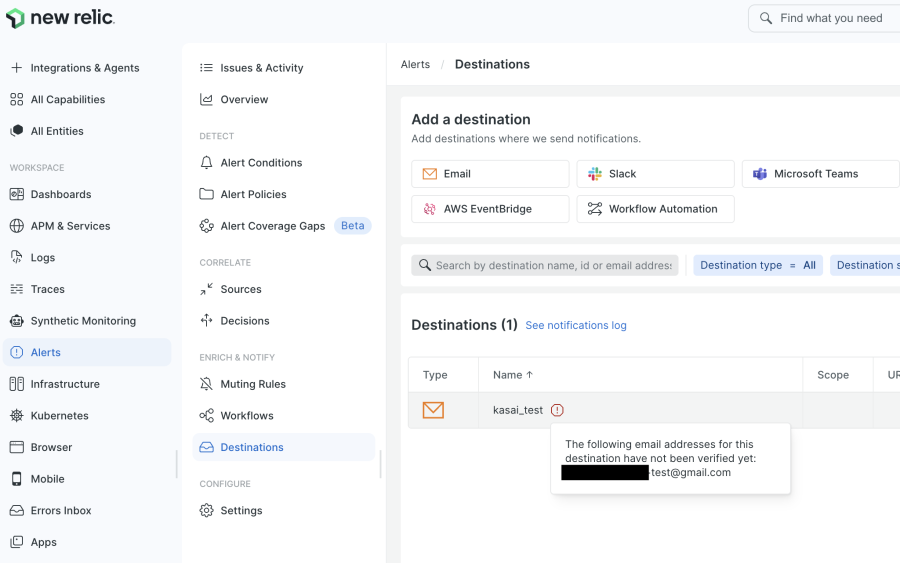This screenshot has height=563, width=900.
Task: Click the Workflows icon
Action: click(206, 416)
